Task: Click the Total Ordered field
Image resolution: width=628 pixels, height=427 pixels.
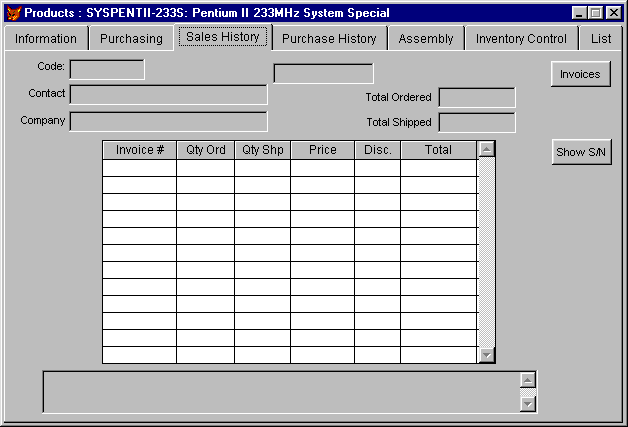Action: (477, 97)
